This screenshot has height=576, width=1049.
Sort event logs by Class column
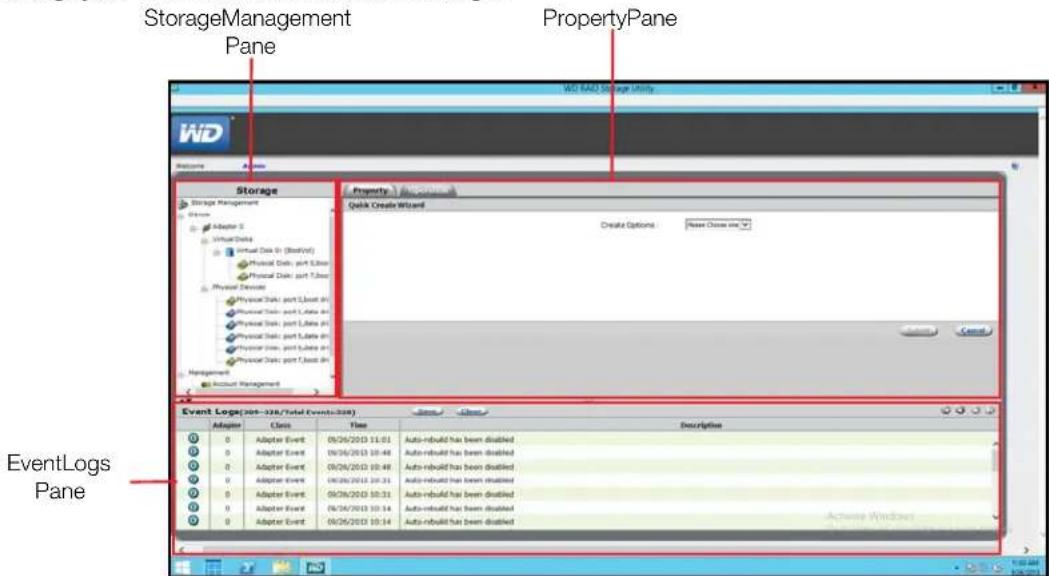click(280, 425)
